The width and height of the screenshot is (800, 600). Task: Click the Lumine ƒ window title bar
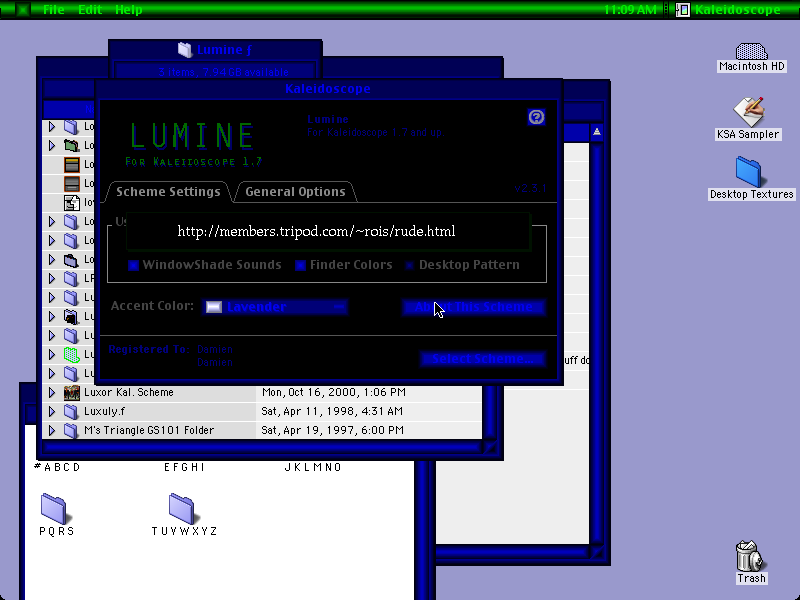coord(215,49)
